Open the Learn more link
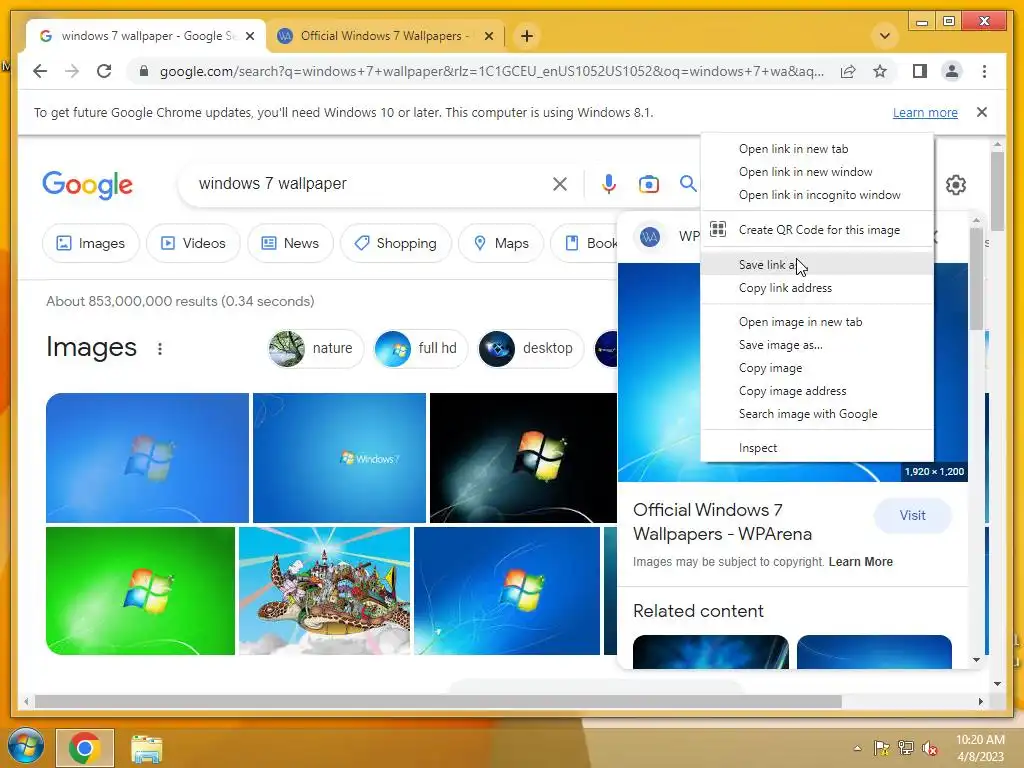1024x768 pixels. (x=925, y=112)
